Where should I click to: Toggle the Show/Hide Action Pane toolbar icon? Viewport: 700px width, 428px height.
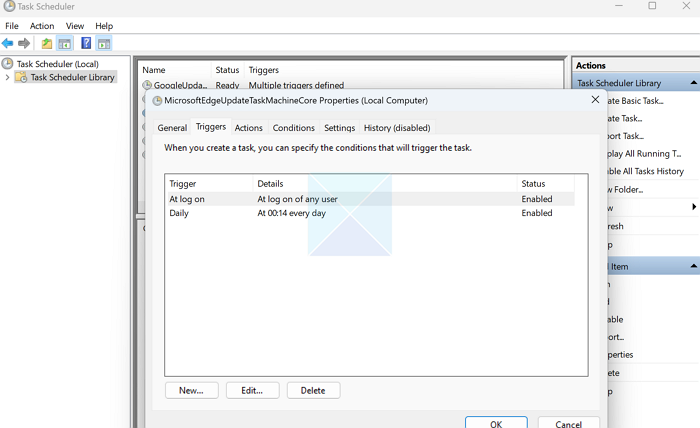(x=104, y=43)
